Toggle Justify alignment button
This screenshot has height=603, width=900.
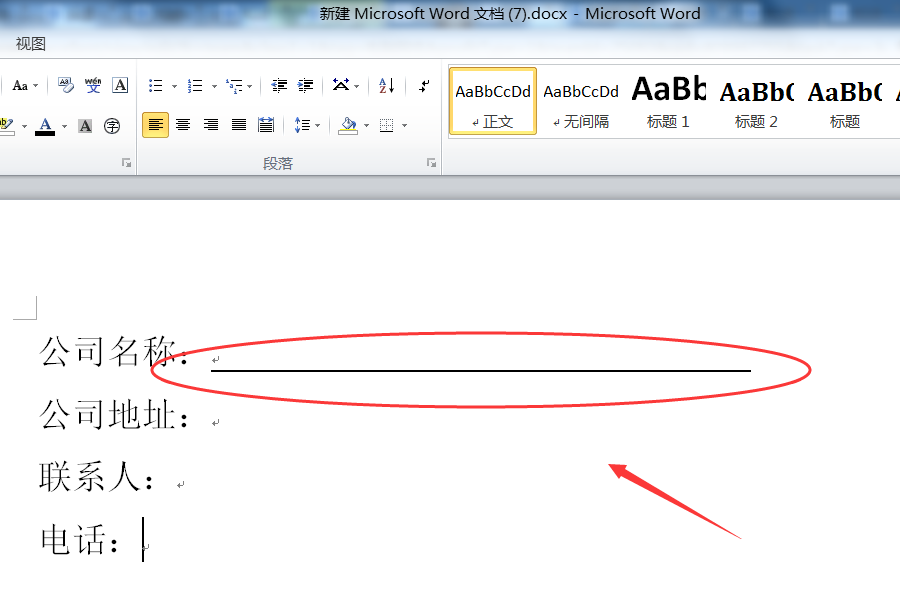tap(238, 125)
